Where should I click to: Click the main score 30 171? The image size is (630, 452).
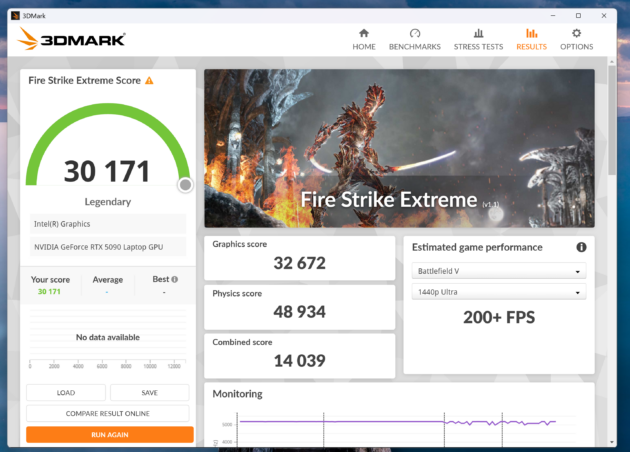[x=107, y=171]
